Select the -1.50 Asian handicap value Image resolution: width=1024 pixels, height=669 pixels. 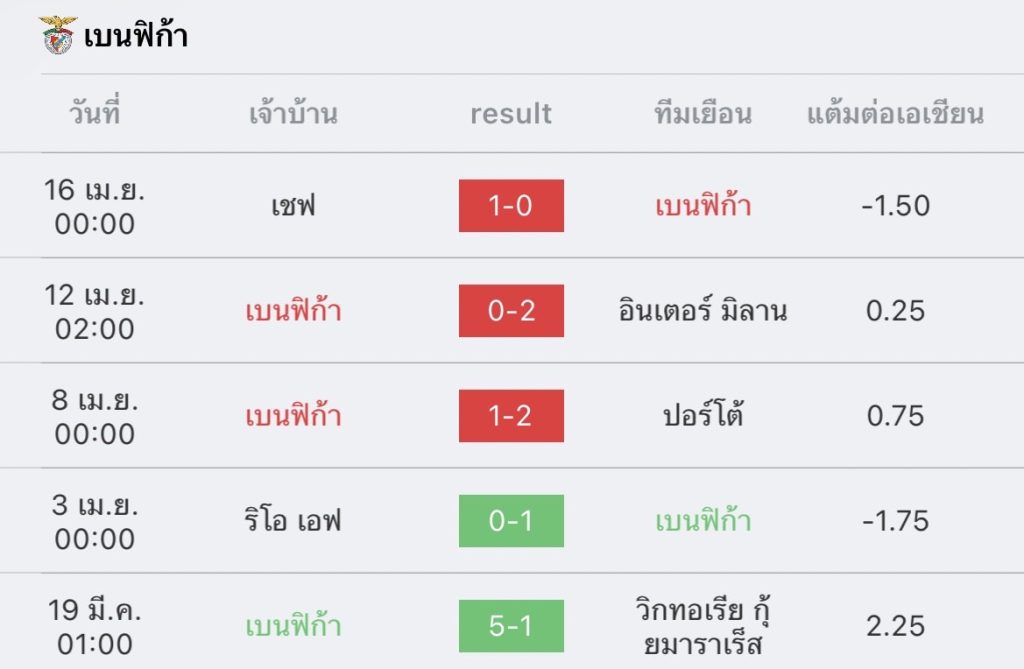tap(895, 206)
